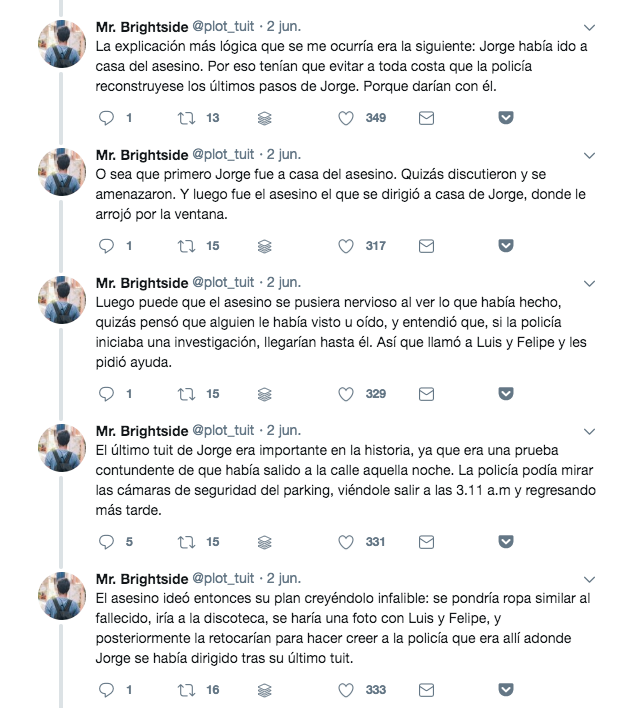Open replies on tweet with 5 replies
The height and width of the screenshot is (708, 637).
coord(106,542)
